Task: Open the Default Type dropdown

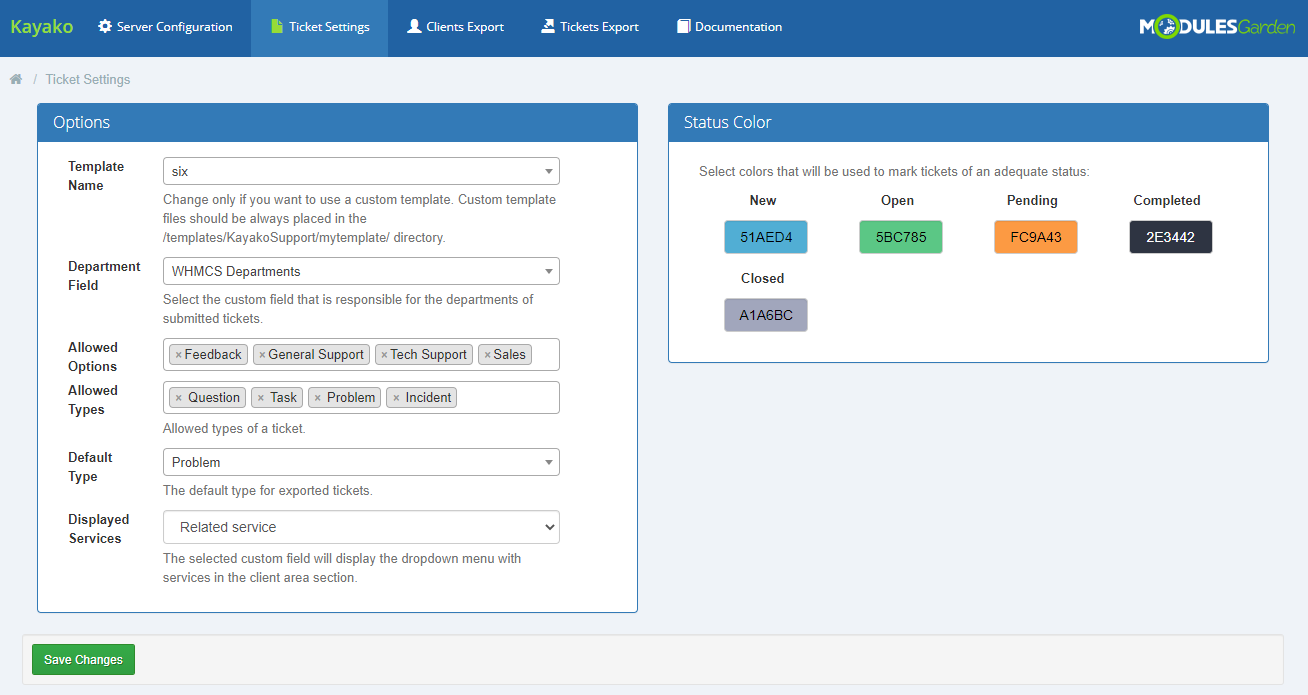Action: (x=361, y=462)
